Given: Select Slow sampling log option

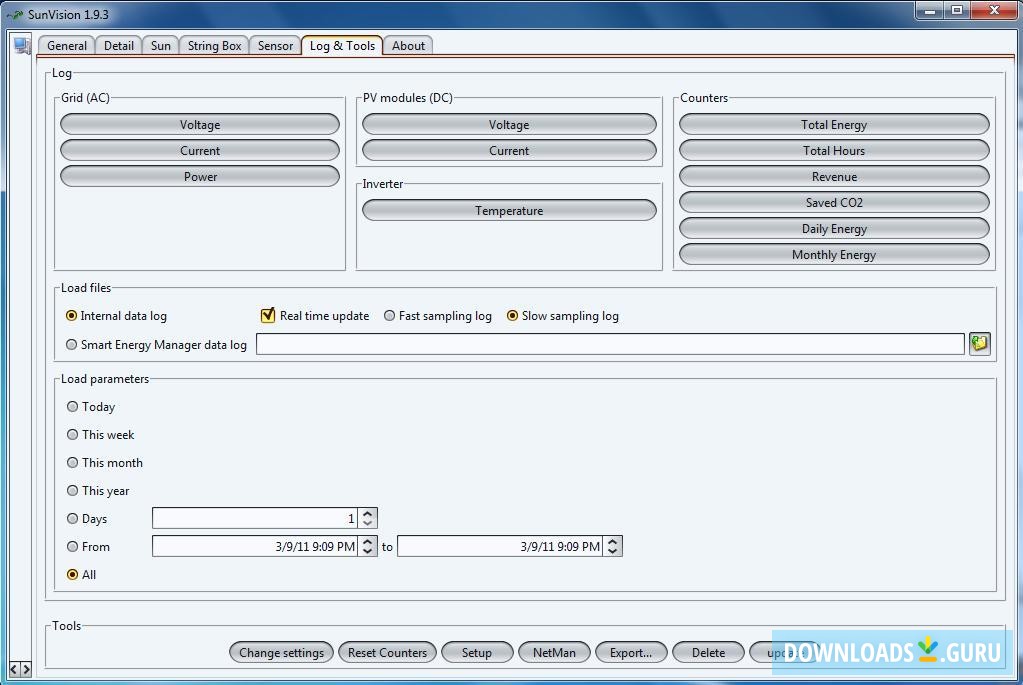Looking at the screenshot, I should coord(513,316).
